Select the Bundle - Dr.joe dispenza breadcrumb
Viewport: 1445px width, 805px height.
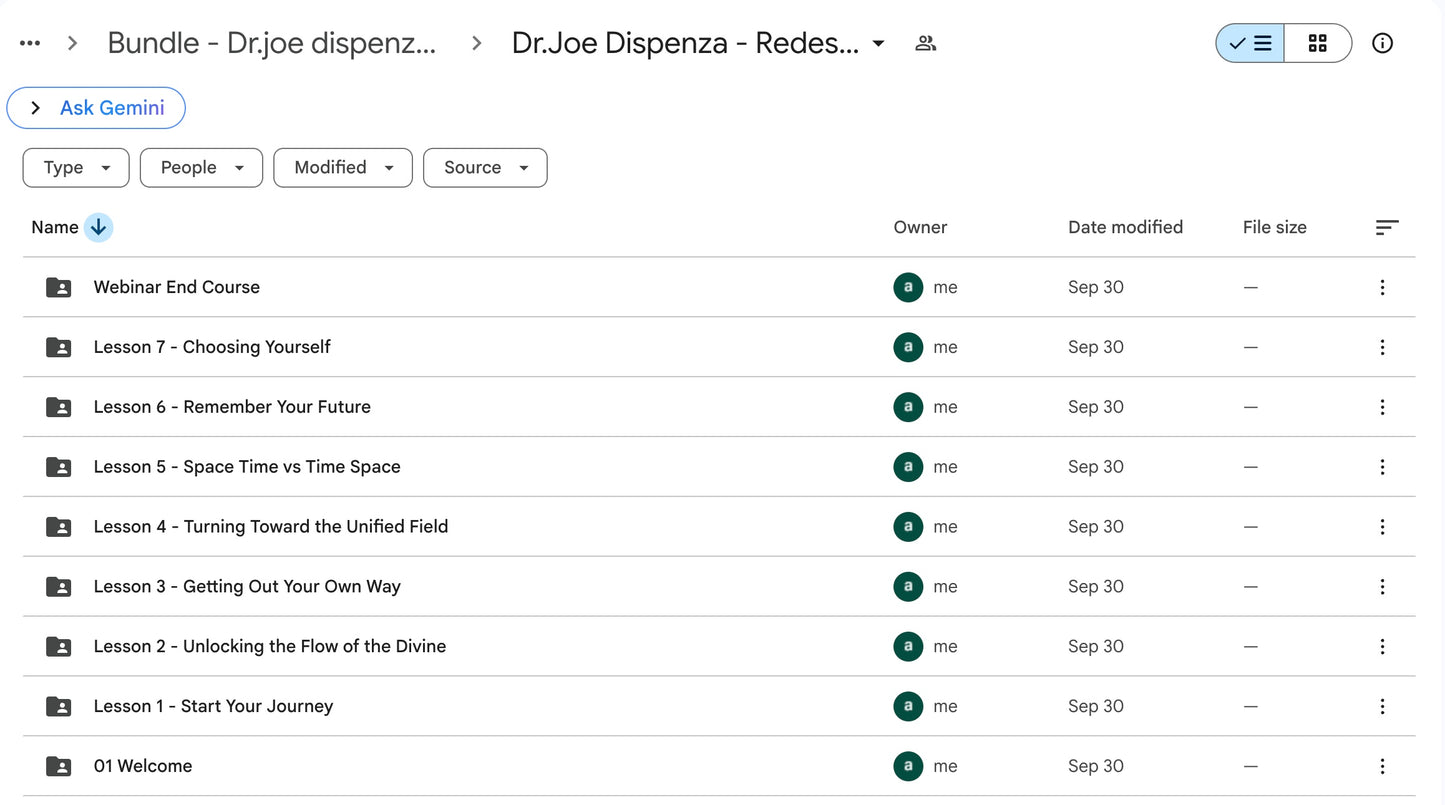click(271, 42)
